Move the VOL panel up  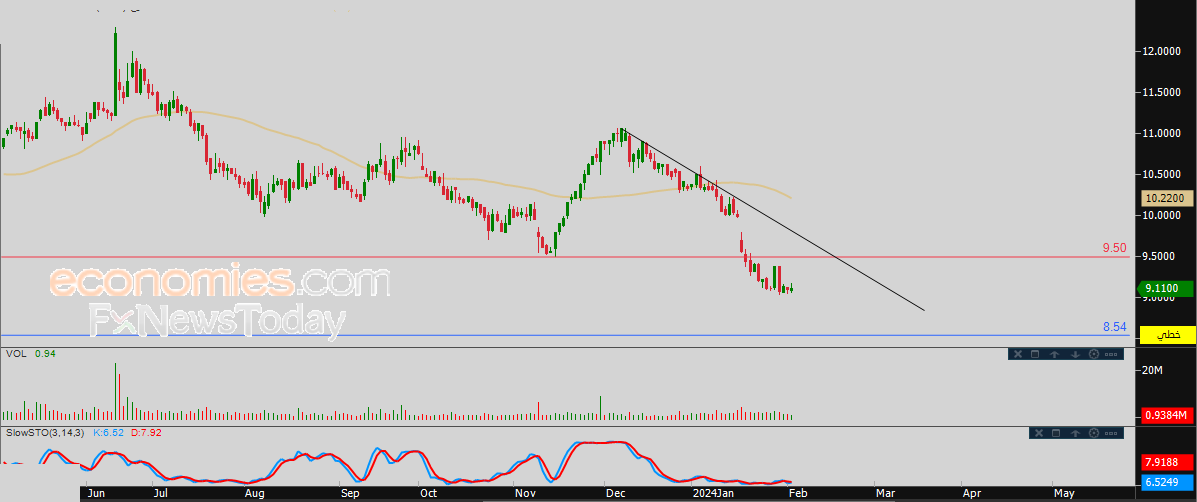click(x=1054, y=354)
